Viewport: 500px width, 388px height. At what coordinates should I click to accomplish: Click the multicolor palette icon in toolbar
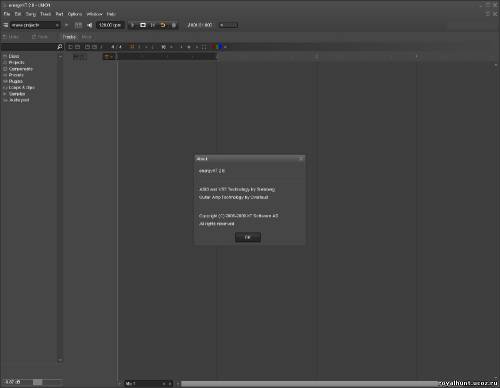coord(217,47)
